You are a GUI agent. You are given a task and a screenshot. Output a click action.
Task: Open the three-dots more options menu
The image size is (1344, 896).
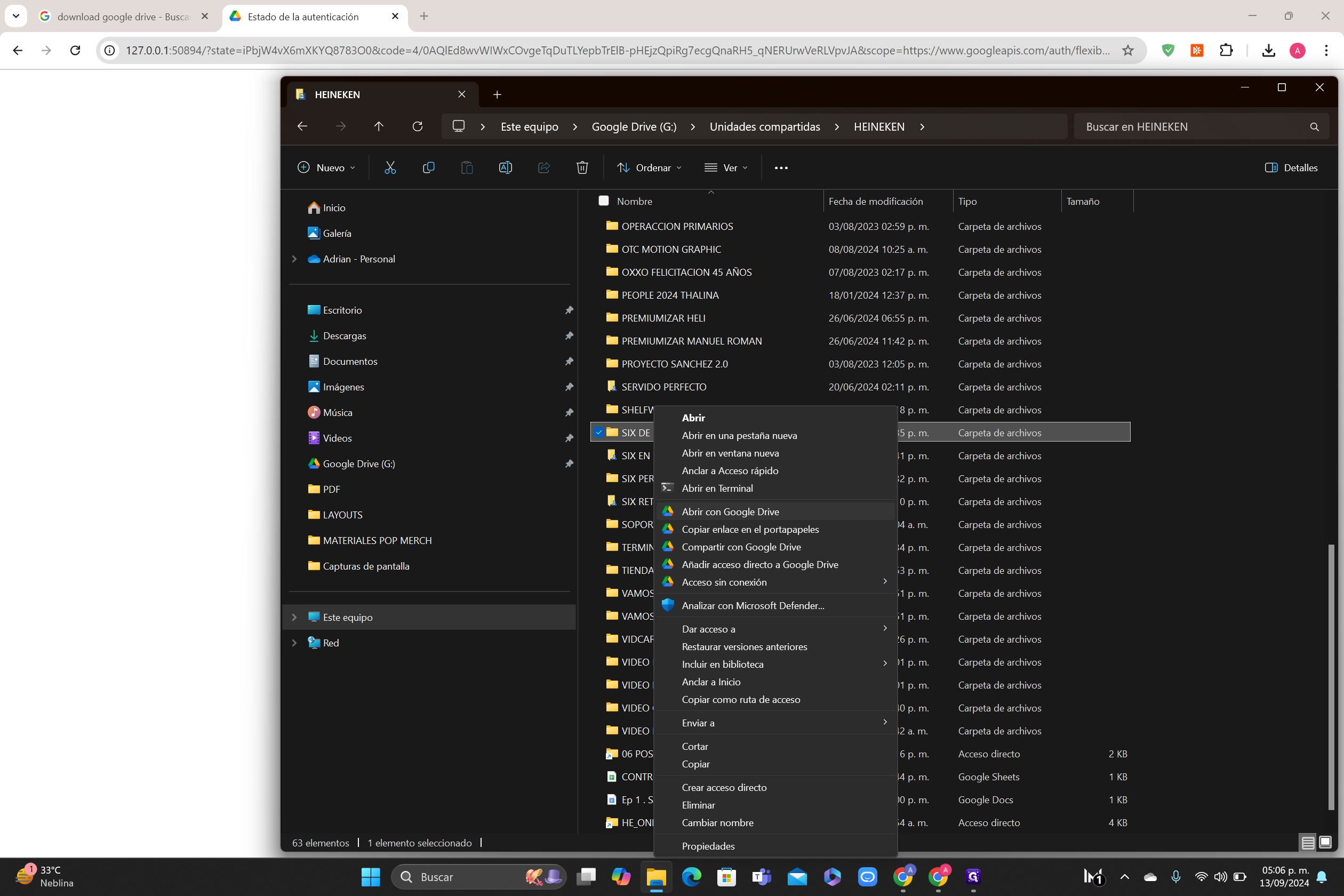tap(781, 167)
